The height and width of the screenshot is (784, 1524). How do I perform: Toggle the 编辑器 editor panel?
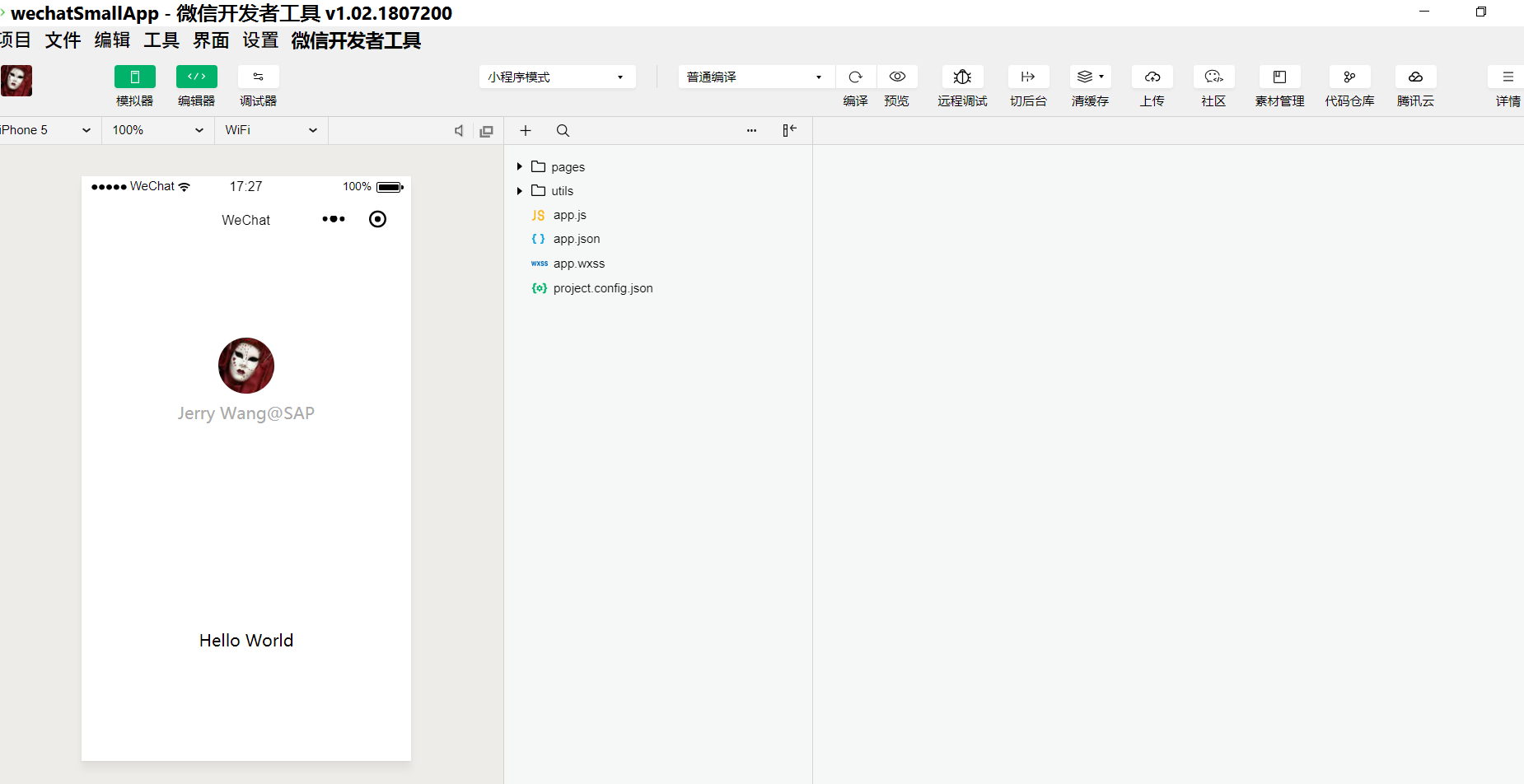point(197,77)
